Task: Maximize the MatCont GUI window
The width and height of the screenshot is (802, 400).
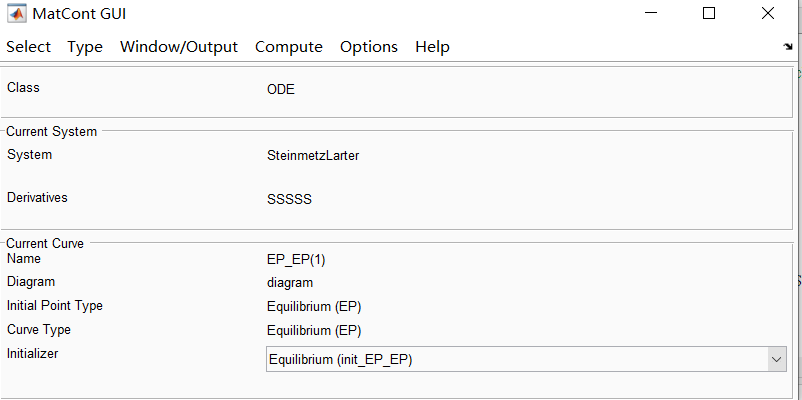Action: 709,14
